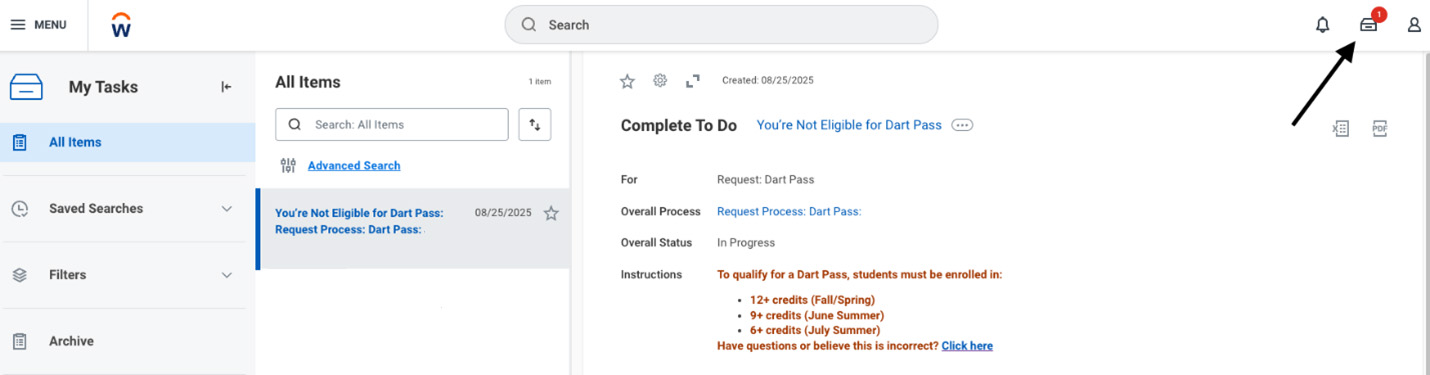Click the 9+ credits (June Summer) text
Screen dimensions: 1430x375
817,316
